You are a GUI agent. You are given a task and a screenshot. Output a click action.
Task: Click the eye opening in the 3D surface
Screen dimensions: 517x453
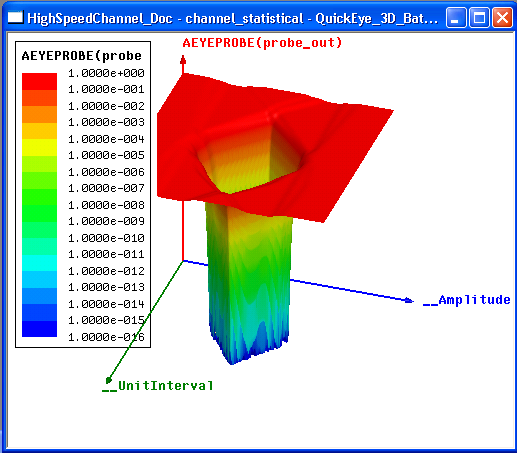(x=250, y=157)
